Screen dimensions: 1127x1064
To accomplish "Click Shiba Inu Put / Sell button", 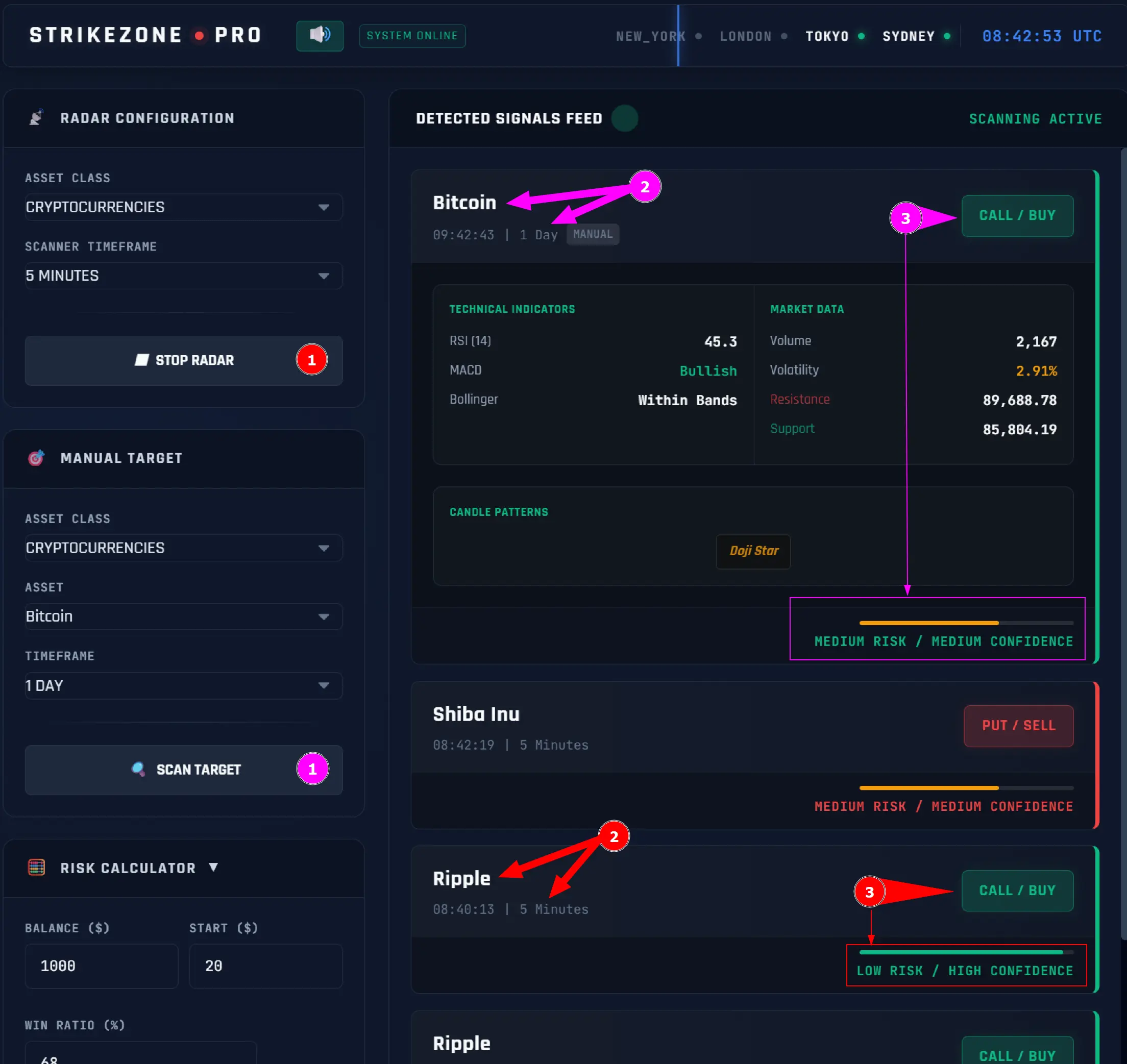I will pos(1018,725).
